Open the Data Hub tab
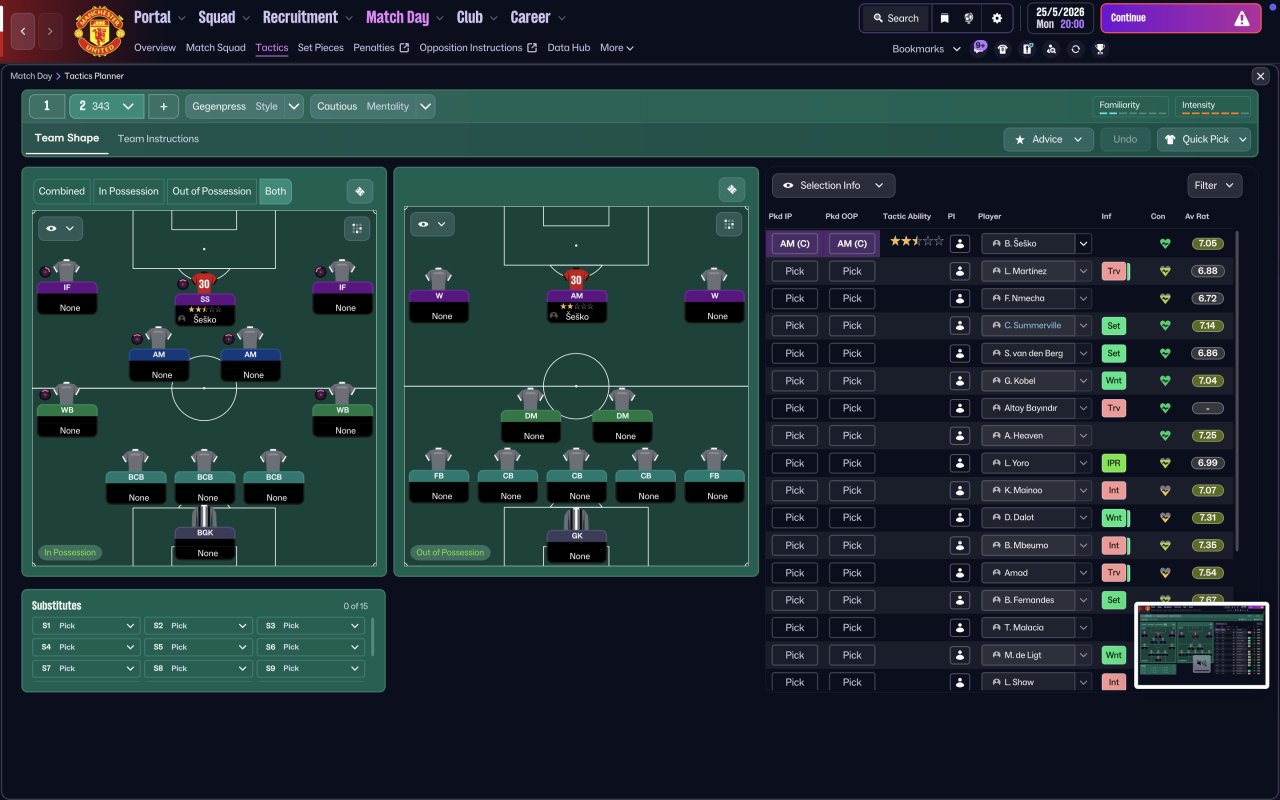This screenshot has height=800, width=1280. pos(569,47)
